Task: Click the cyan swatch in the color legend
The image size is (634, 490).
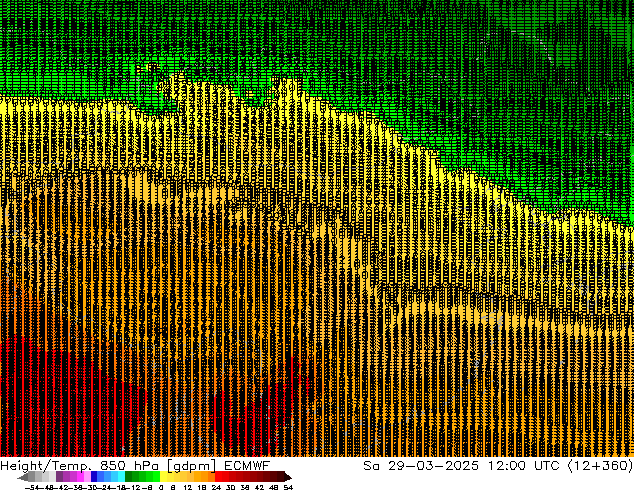Action: [122, 476]
